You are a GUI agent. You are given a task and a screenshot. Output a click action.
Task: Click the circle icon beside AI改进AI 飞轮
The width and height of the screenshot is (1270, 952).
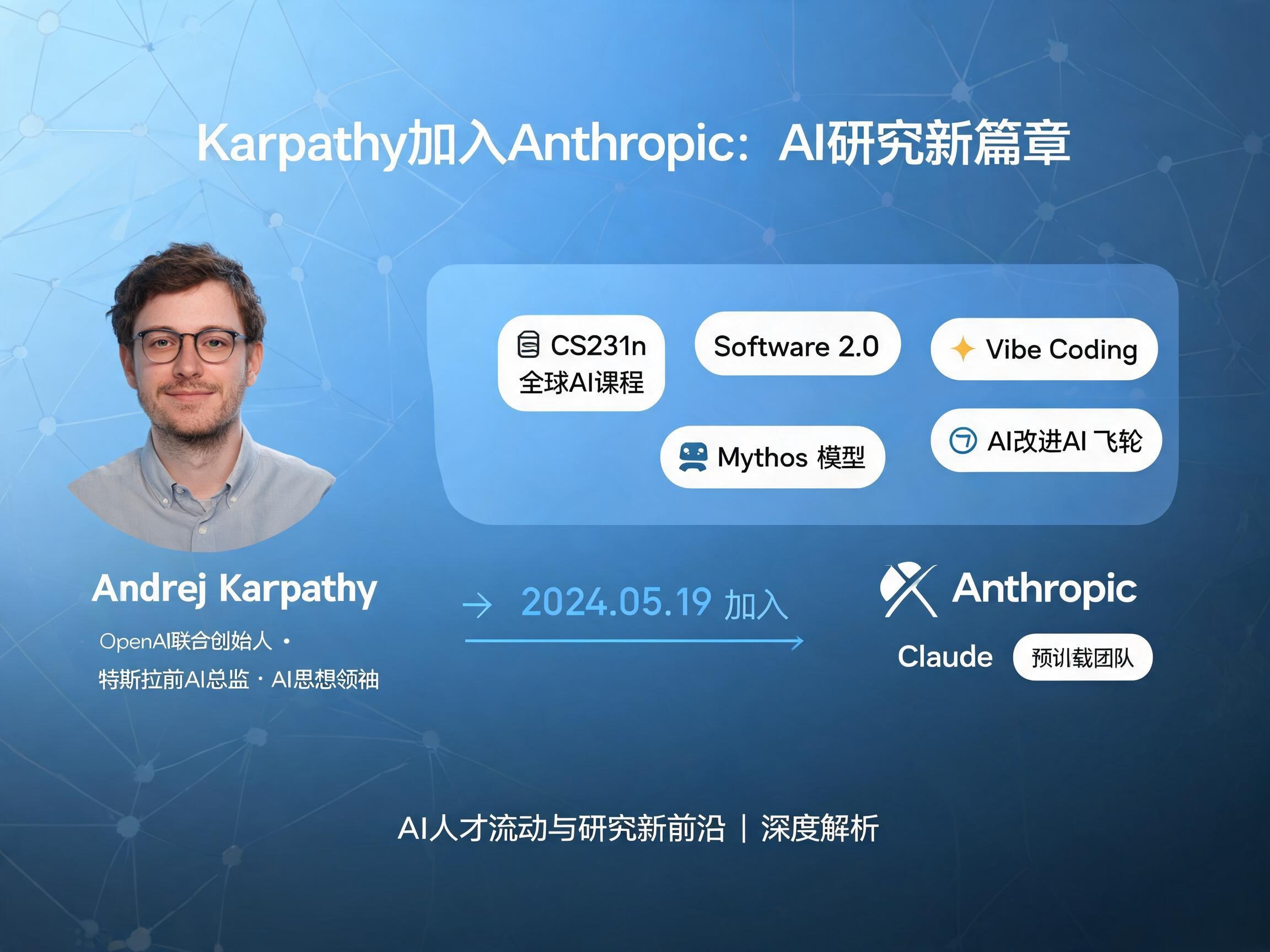coord(963,441)
